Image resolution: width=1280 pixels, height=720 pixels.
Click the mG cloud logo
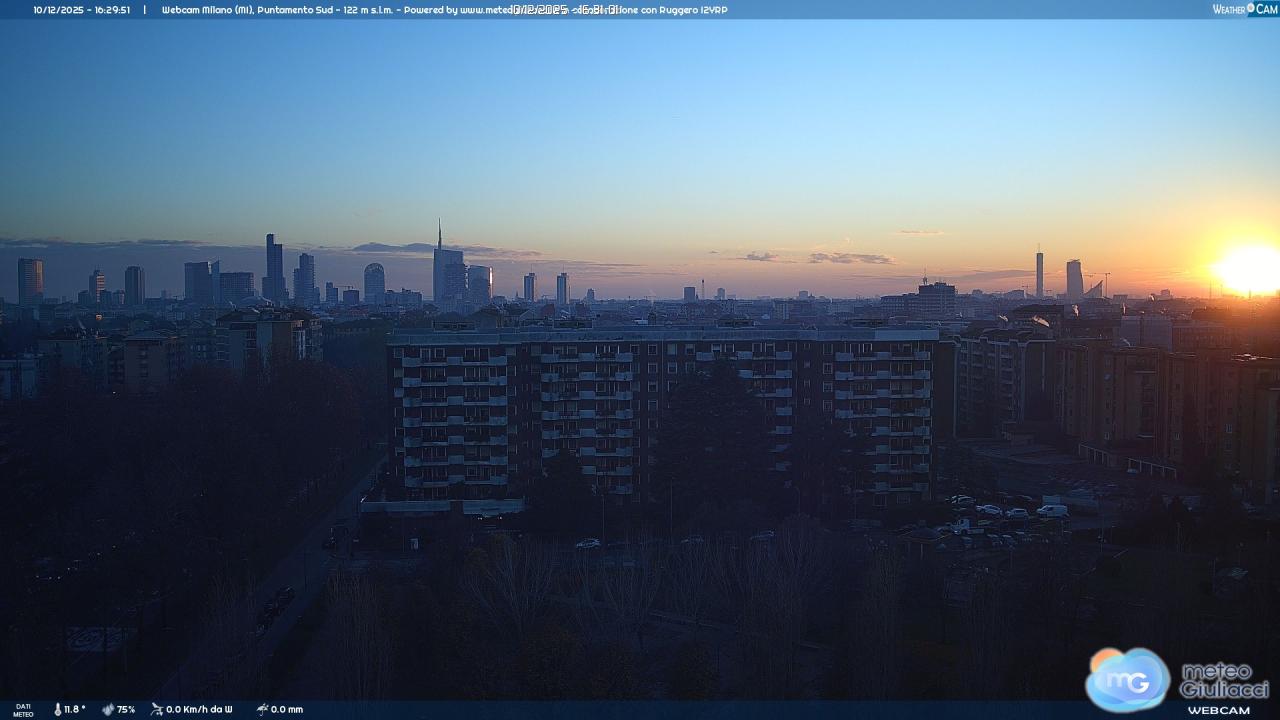pos(1127,679)
